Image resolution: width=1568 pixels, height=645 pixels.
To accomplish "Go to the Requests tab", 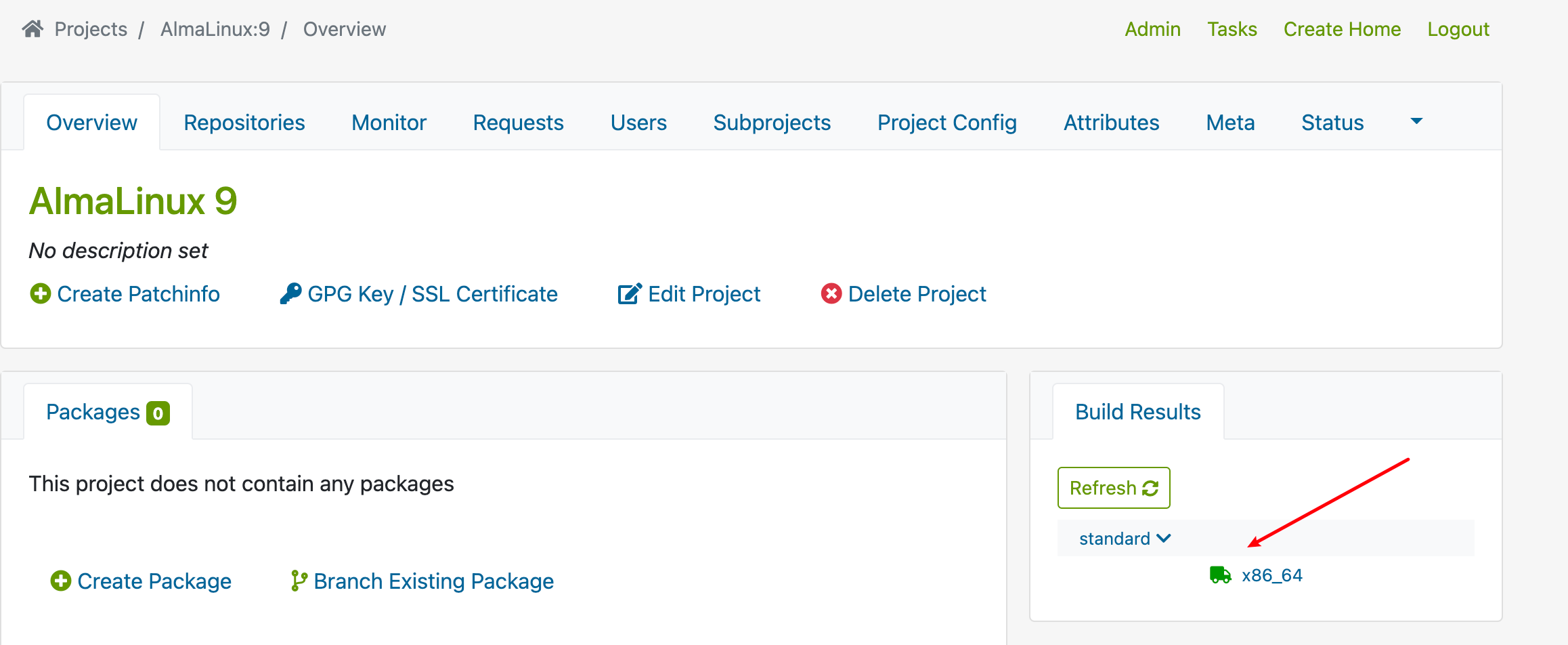I will tap(519, 123).
